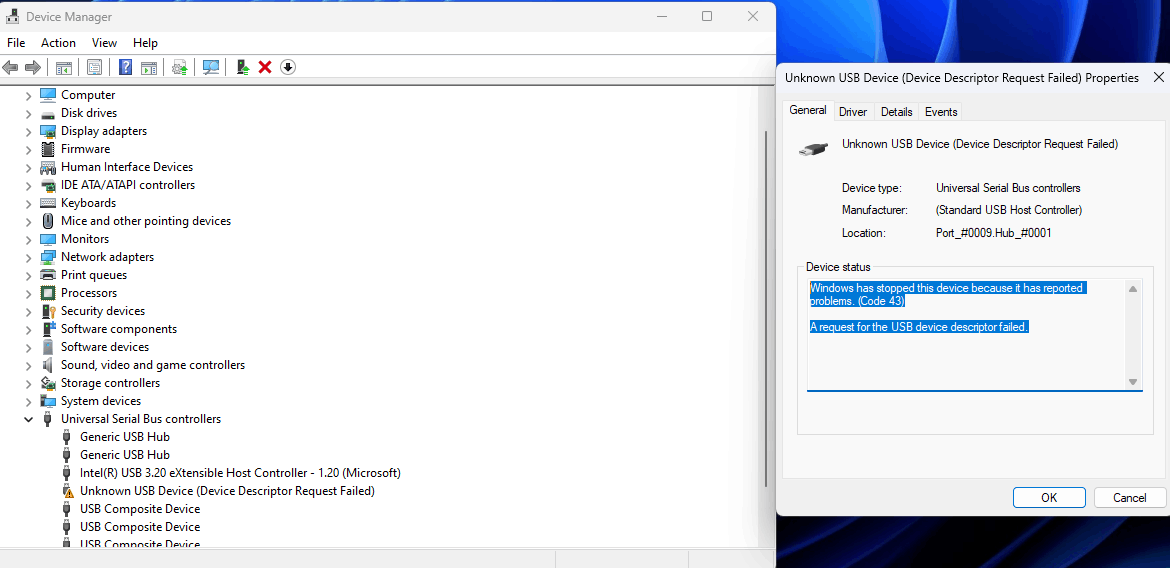The height and width of the screenshot is (568, 1170).
Task: Click the Location value Port_#0009.Hub_#0001
Action: coord(994,233)
